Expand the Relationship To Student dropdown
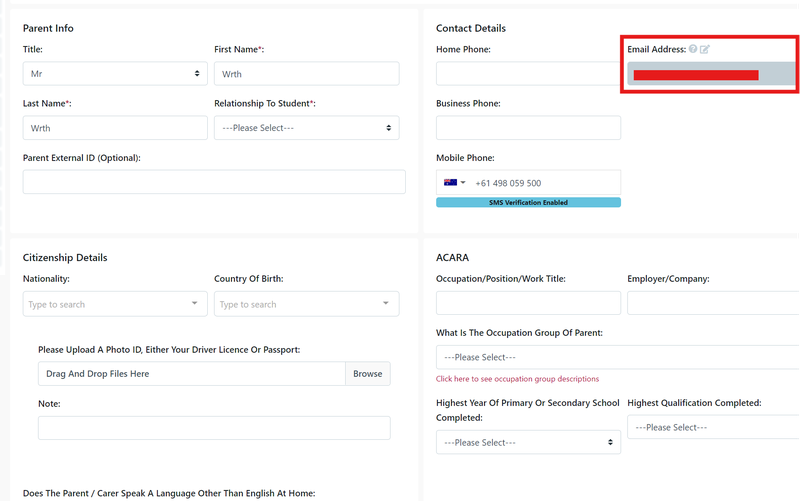Image resolution: width=800 pixels, height=501 pixels. point(306,128)
